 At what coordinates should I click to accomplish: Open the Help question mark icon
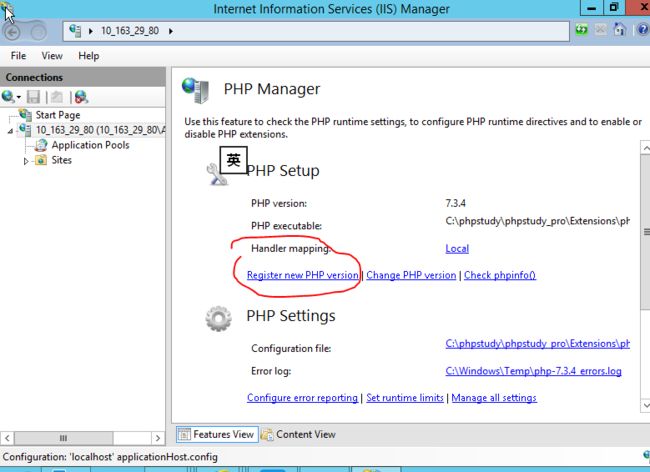[643, 29]
